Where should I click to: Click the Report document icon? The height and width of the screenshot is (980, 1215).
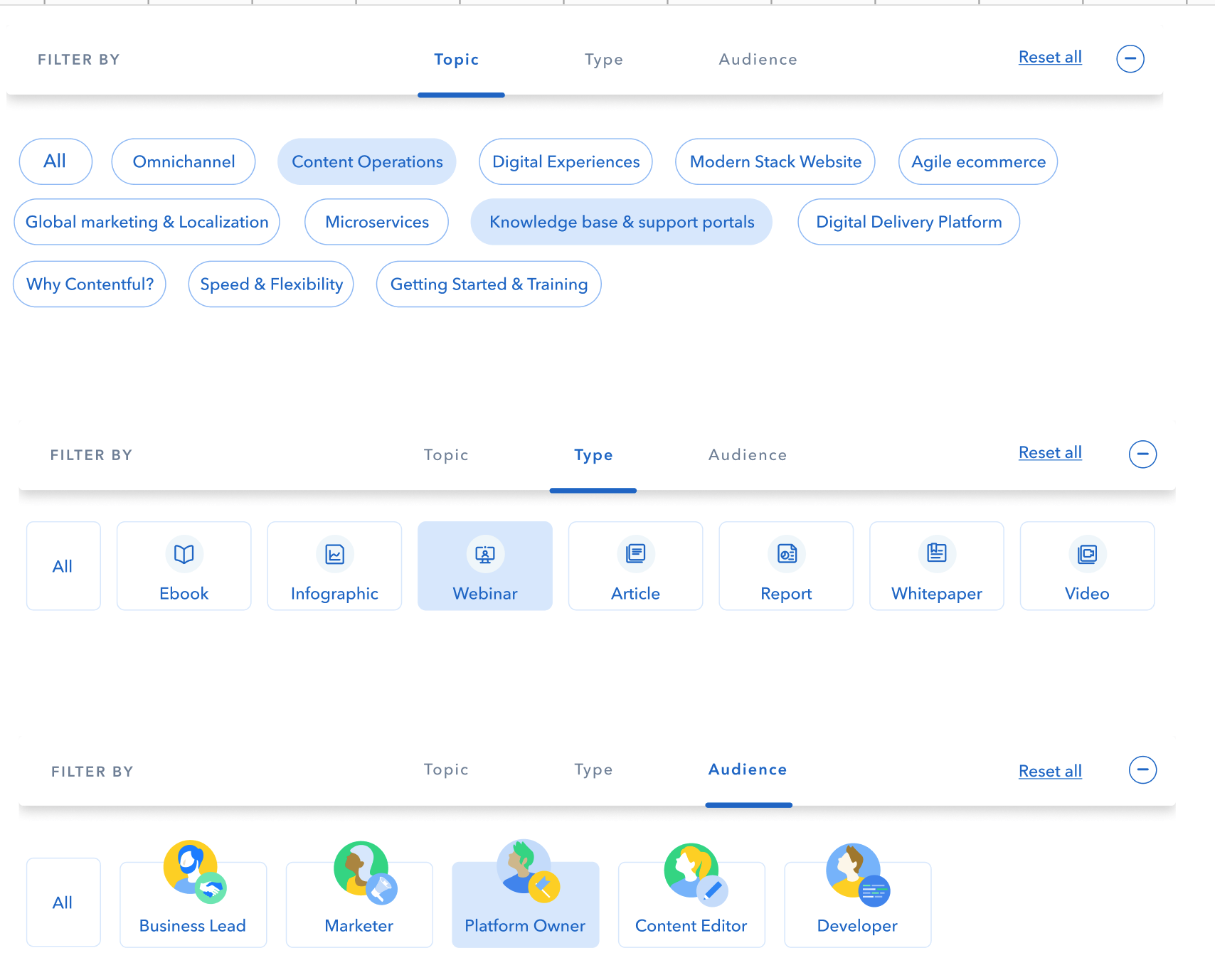tap(787, 554)
